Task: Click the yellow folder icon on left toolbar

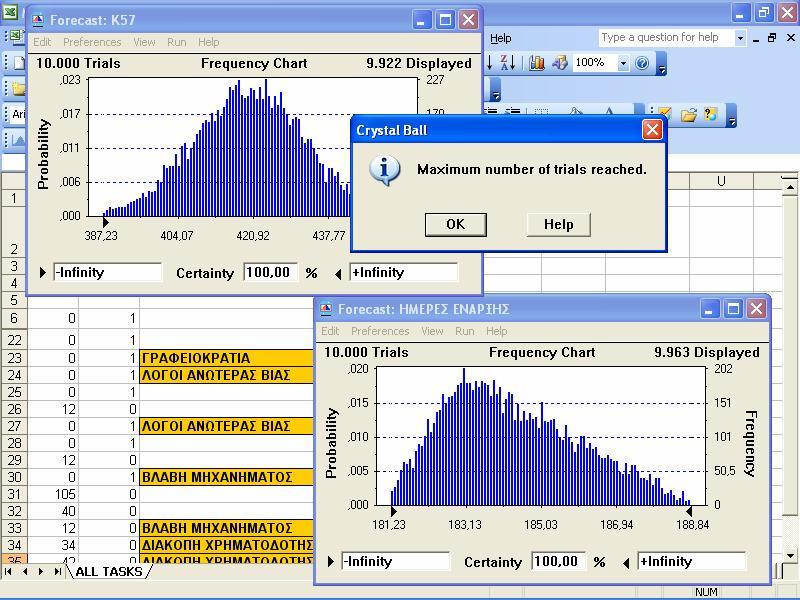Action: tap(18, 88)
